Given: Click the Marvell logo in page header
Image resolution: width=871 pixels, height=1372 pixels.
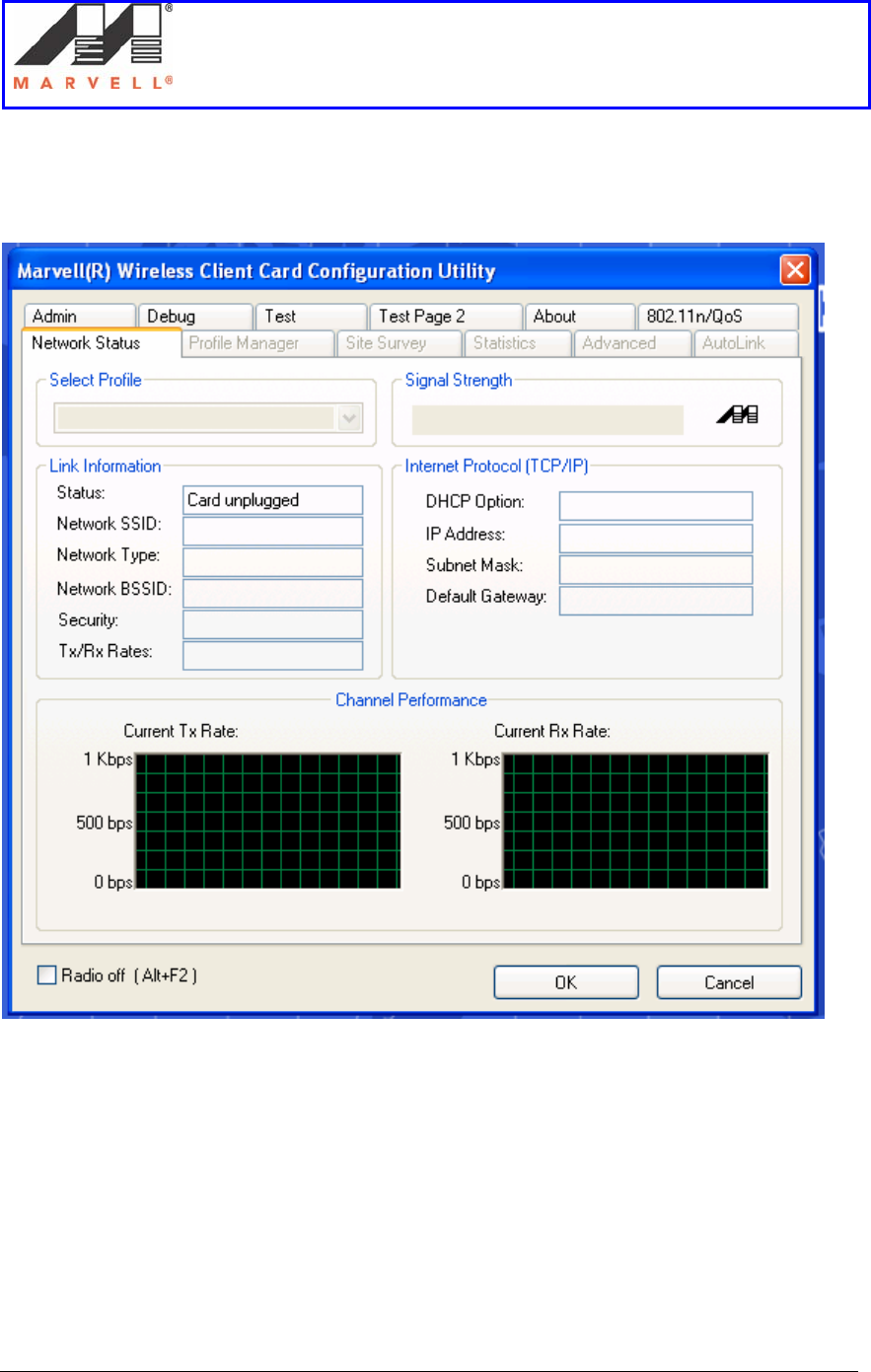Looking at the screenshot, I should point(94,47).
